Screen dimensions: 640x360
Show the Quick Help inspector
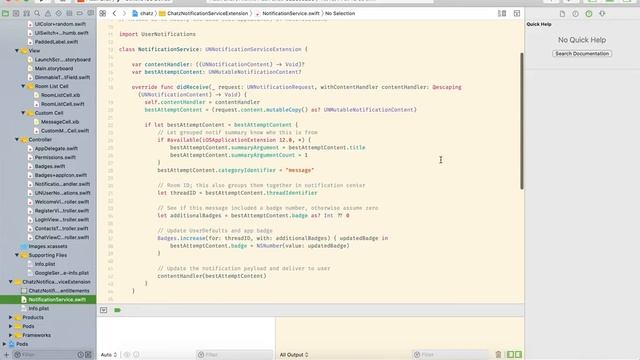pos(589,14)
